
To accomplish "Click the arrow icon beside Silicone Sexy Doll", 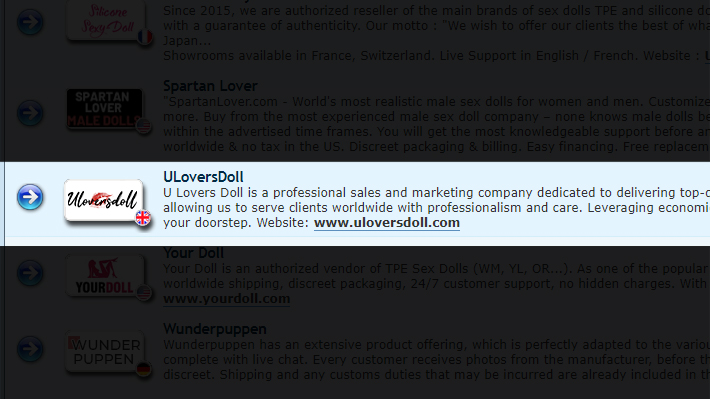I will click(x=30, y=22).
